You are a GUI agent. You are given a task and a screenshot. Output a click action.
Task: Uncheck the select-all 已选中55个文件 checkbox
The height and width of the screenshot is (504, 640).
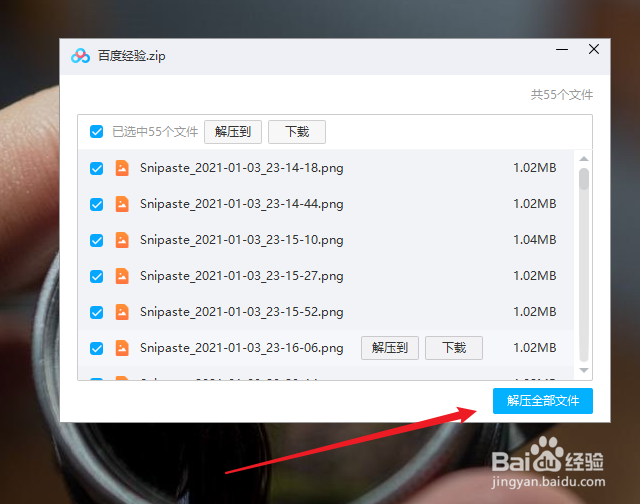click(96, 132)
